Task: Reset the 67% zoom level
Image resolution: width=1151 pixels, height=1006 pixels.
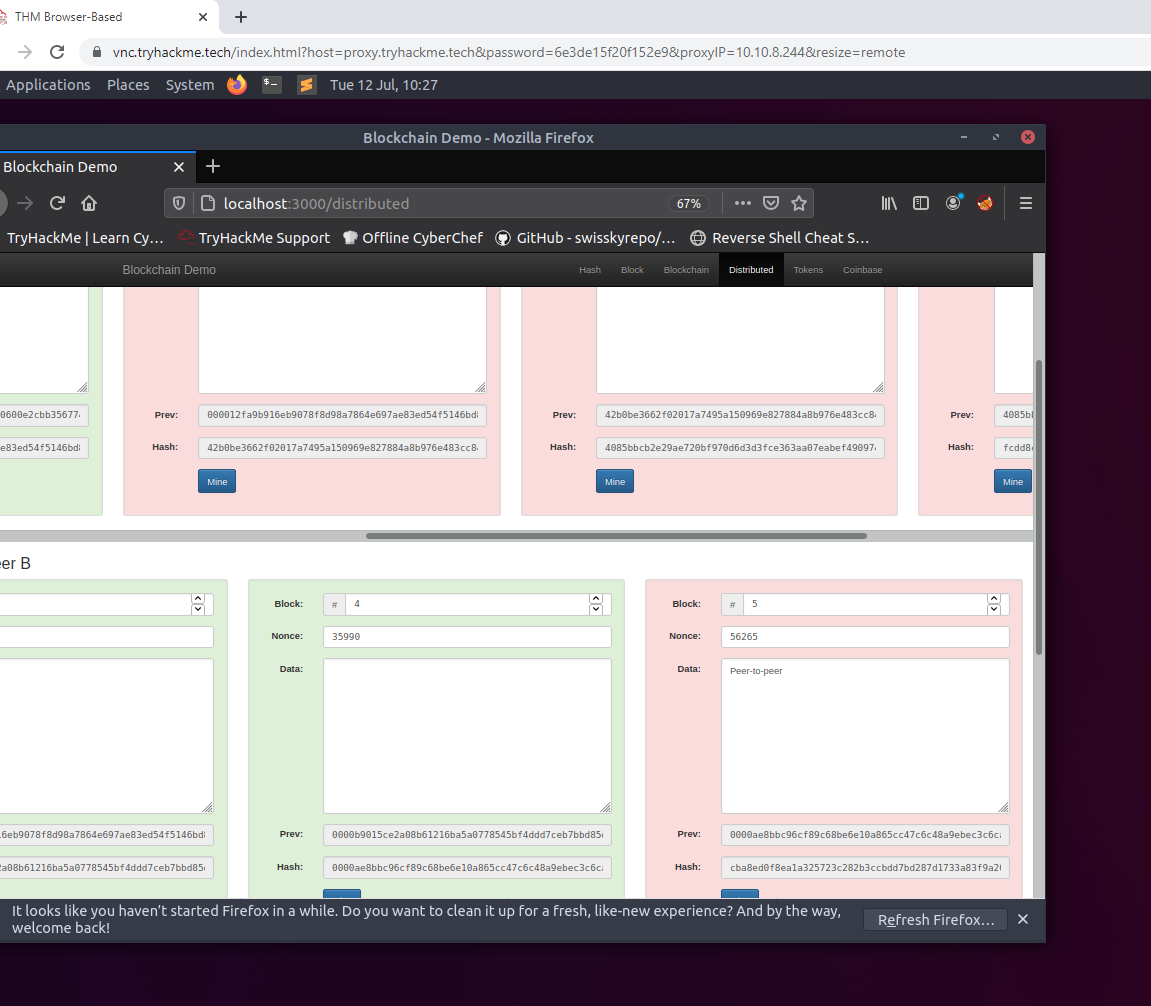Action: 689,203
